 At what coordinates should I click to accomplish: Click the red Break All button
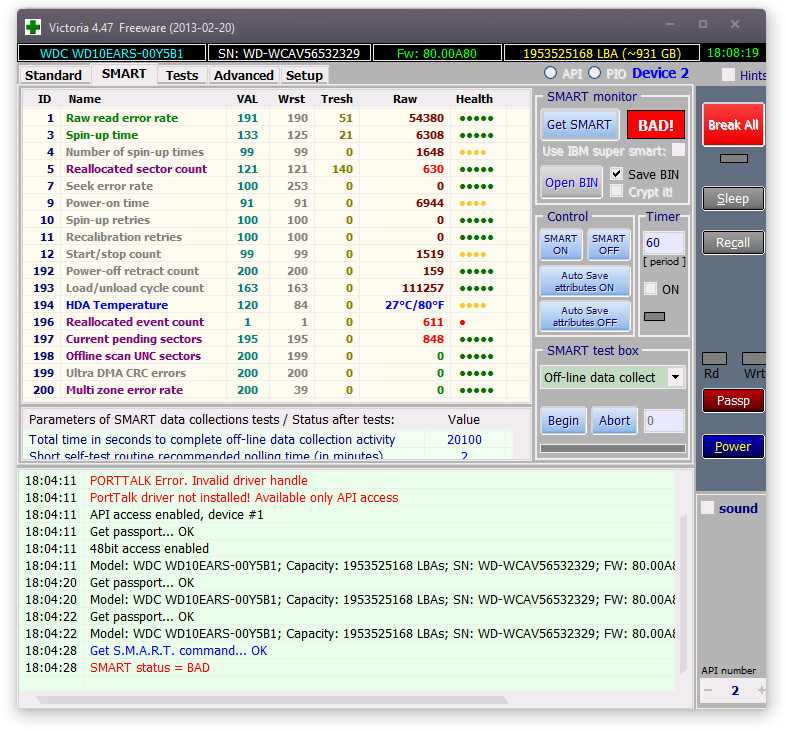(x=733, y=125)
